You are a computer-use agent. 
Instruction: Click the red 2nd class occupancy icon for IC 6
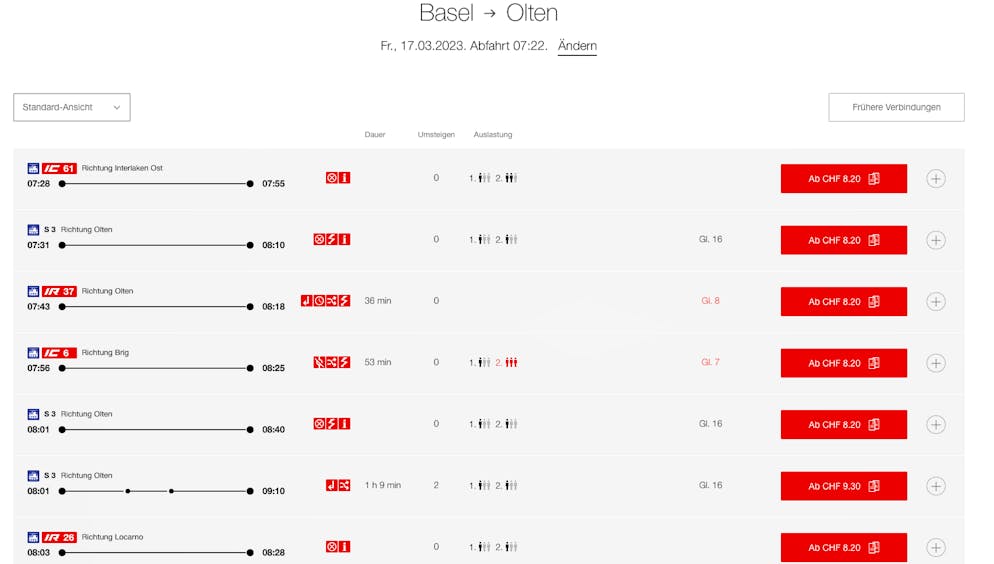(x=511, y=363)
